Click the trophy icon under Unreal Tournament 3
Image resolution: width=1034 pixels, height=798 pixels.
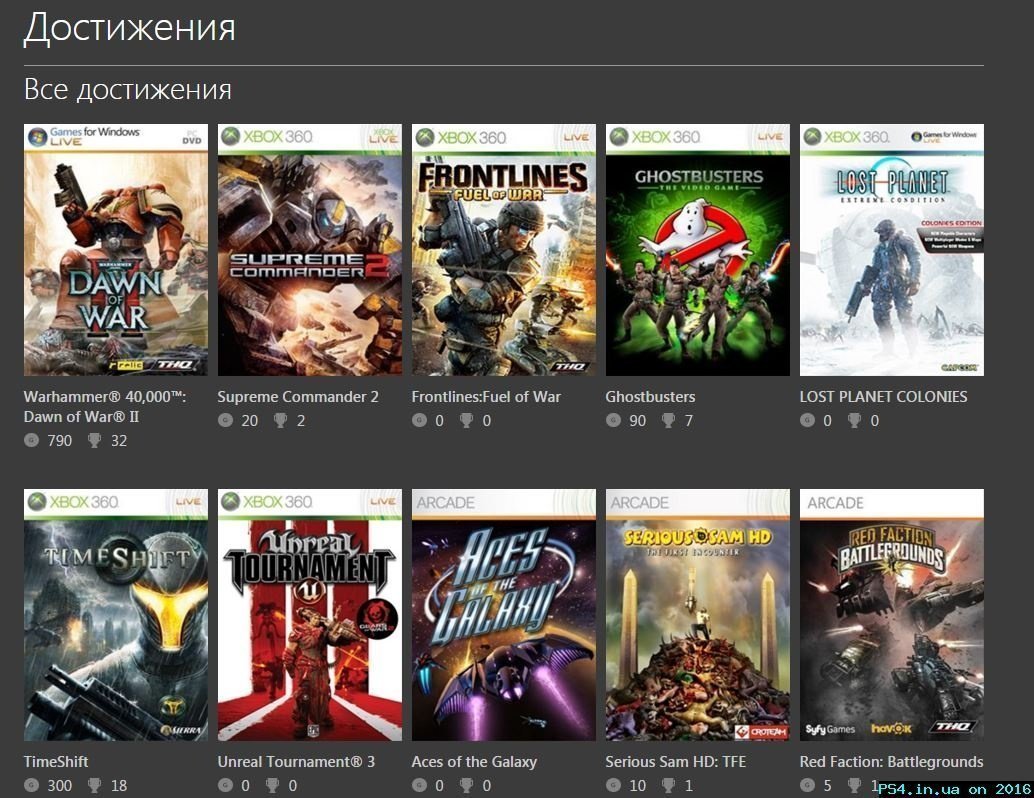point(272,785)
